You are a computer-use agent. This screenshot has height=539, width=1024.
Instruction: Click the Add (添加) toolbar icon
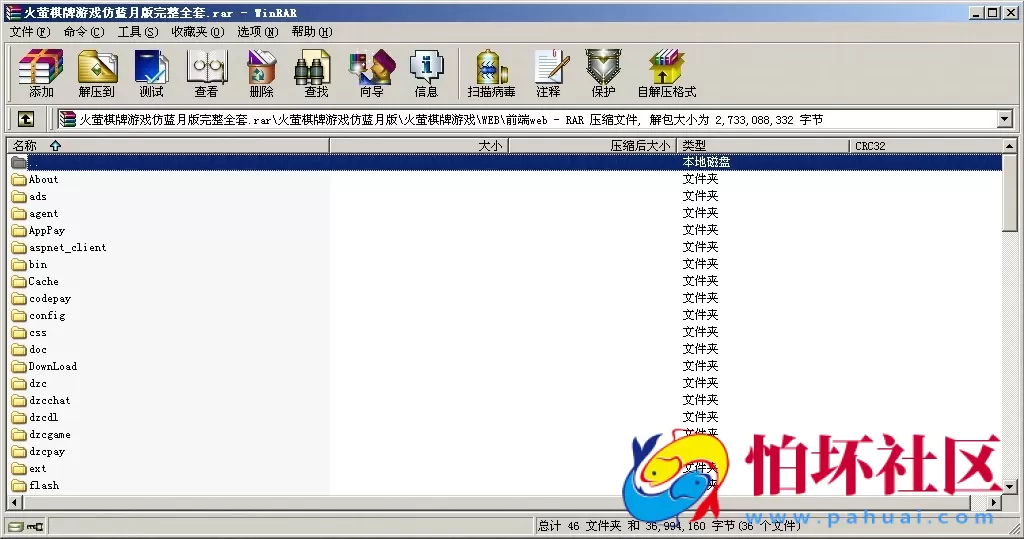tap(41, 74)
